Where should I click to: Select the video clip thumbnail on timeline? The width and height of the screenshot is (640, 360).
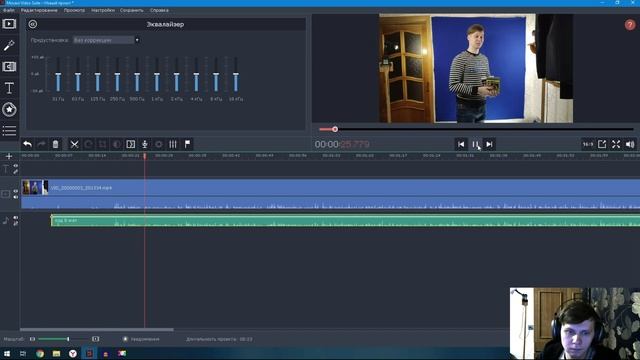click(x=35, y=188)
